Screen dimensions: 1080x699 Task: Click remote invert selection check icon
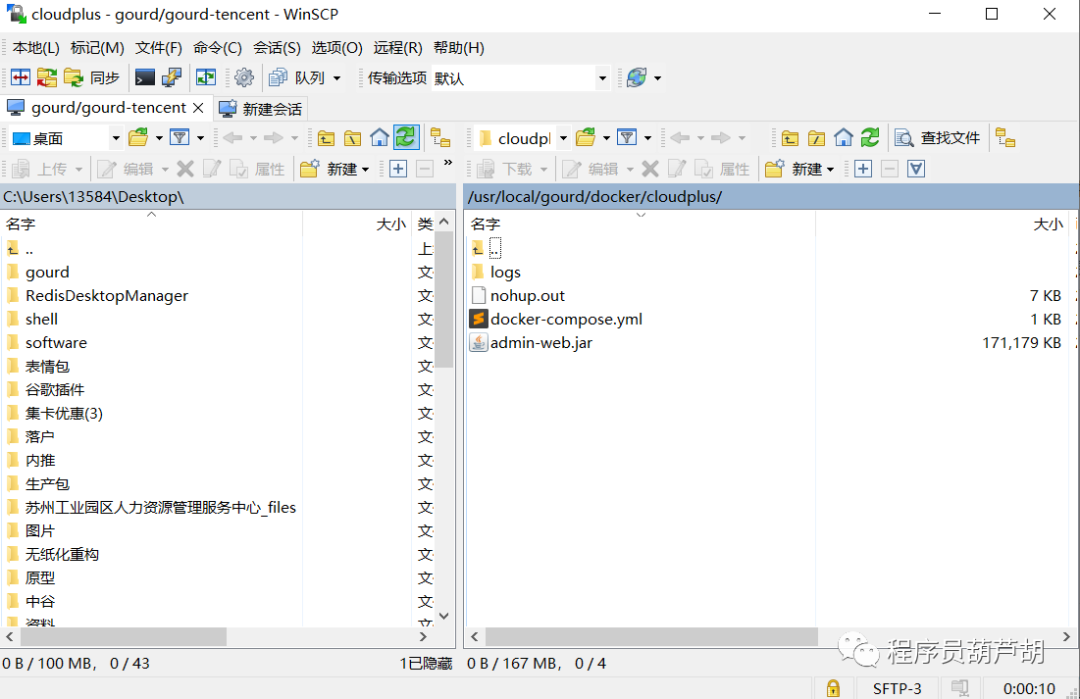(916, 169)
